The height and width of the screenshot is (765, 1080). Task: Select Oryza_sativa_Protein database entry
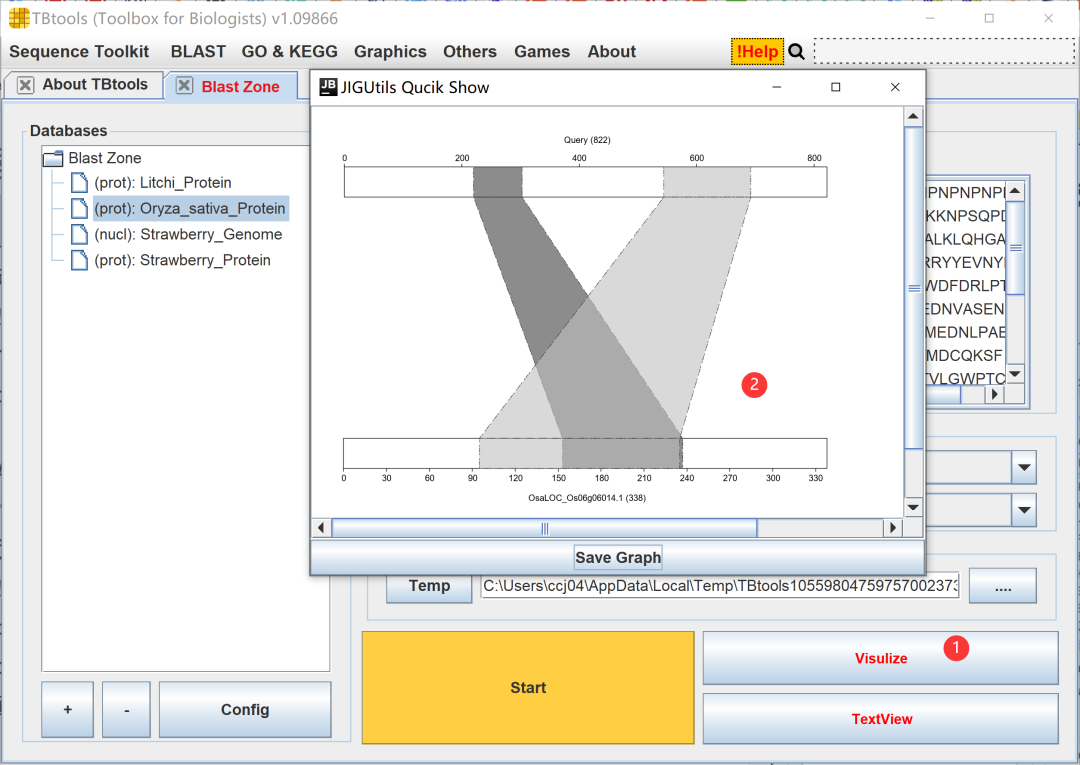[190, 209]
